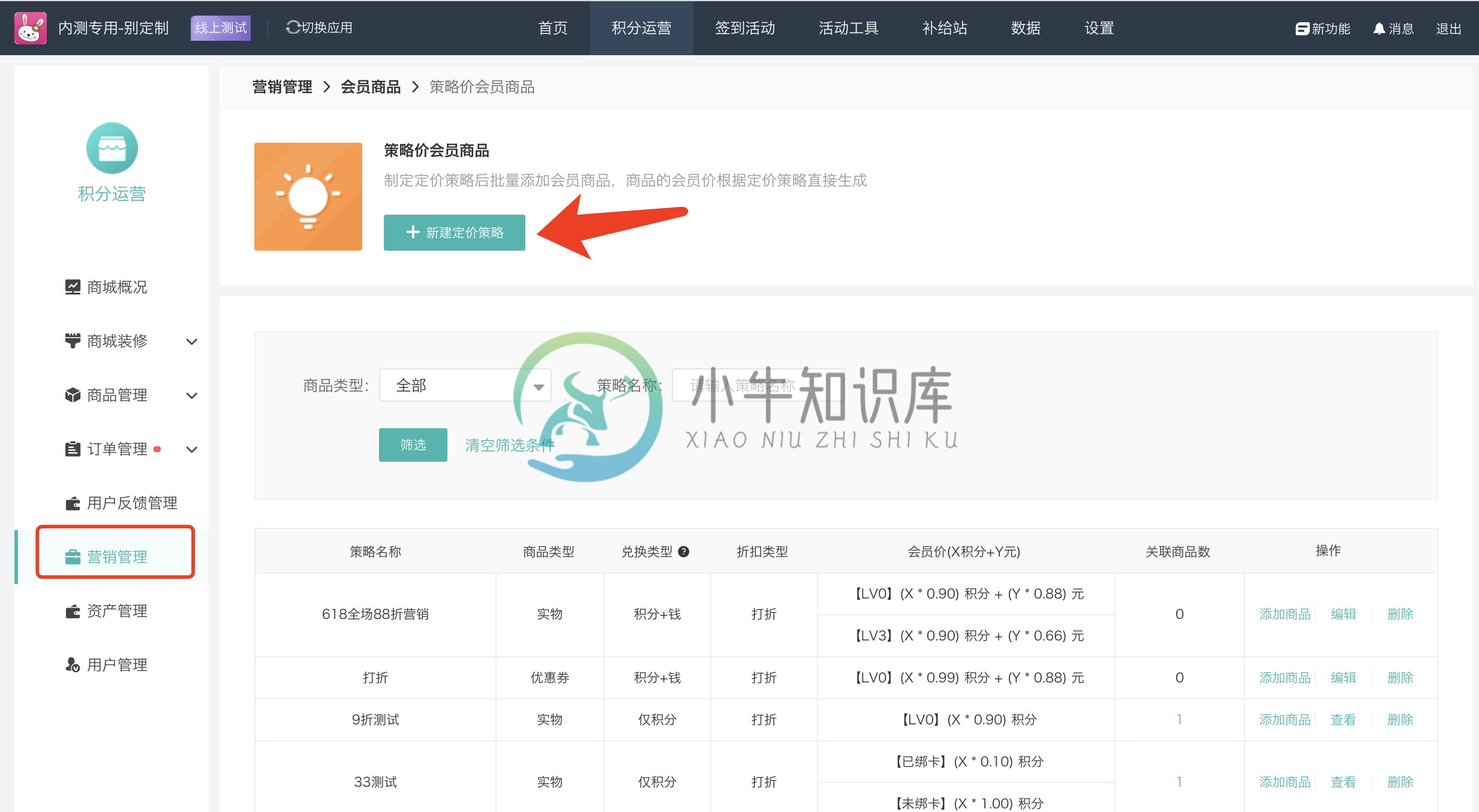The height and width of the screenshot is (812, 1479).
Task: Click 会员商品 in the breadcrumb
Action: coord(371,87)
